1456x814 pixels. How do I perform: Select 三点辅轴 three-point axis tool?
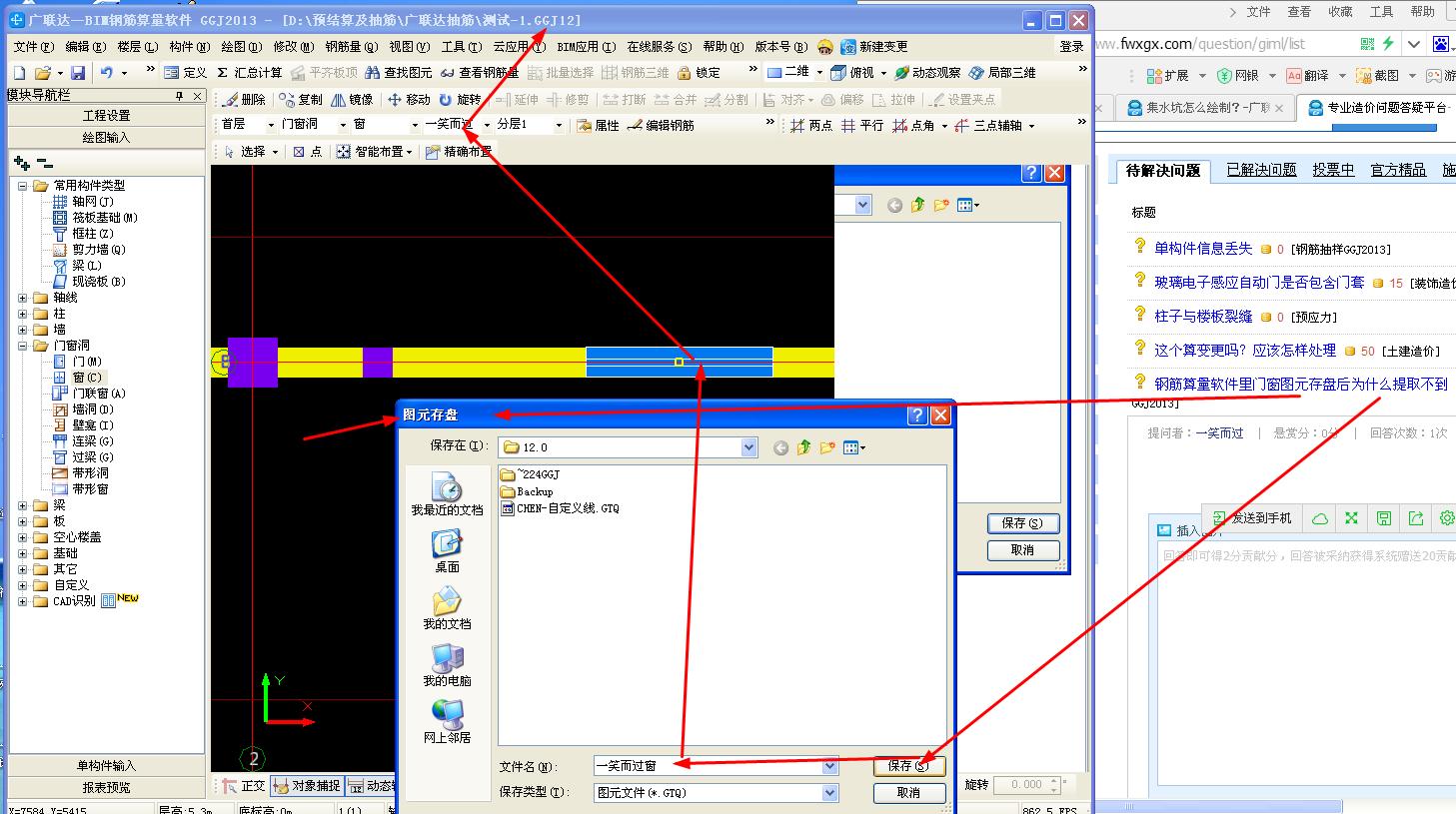coord(988,126)
